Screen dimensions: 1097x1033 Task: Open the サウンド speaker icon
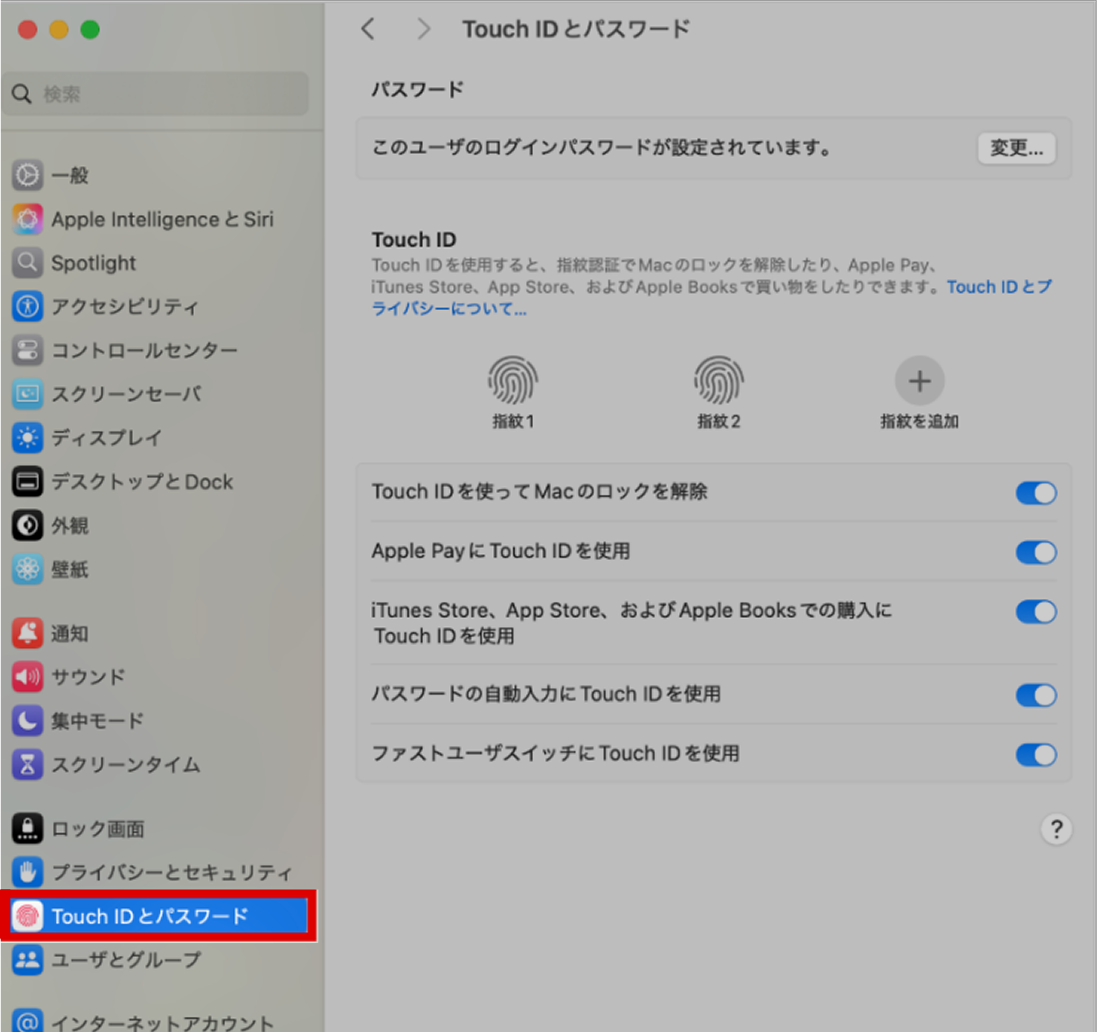[x=27, y=677]
